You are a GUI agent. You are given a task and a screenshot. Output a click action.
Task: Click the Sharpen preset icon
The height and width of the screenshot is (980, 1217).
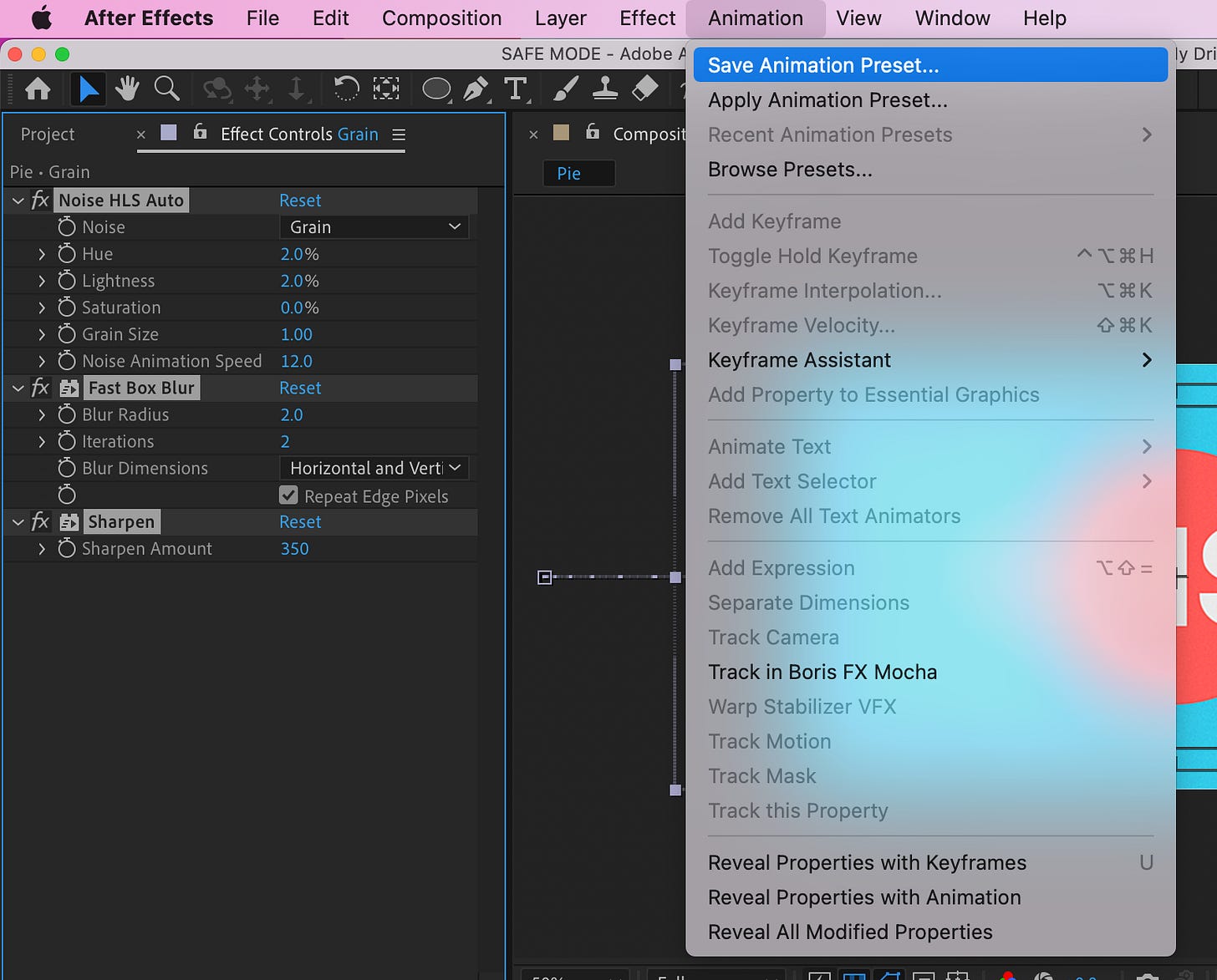tap(69, 522)
